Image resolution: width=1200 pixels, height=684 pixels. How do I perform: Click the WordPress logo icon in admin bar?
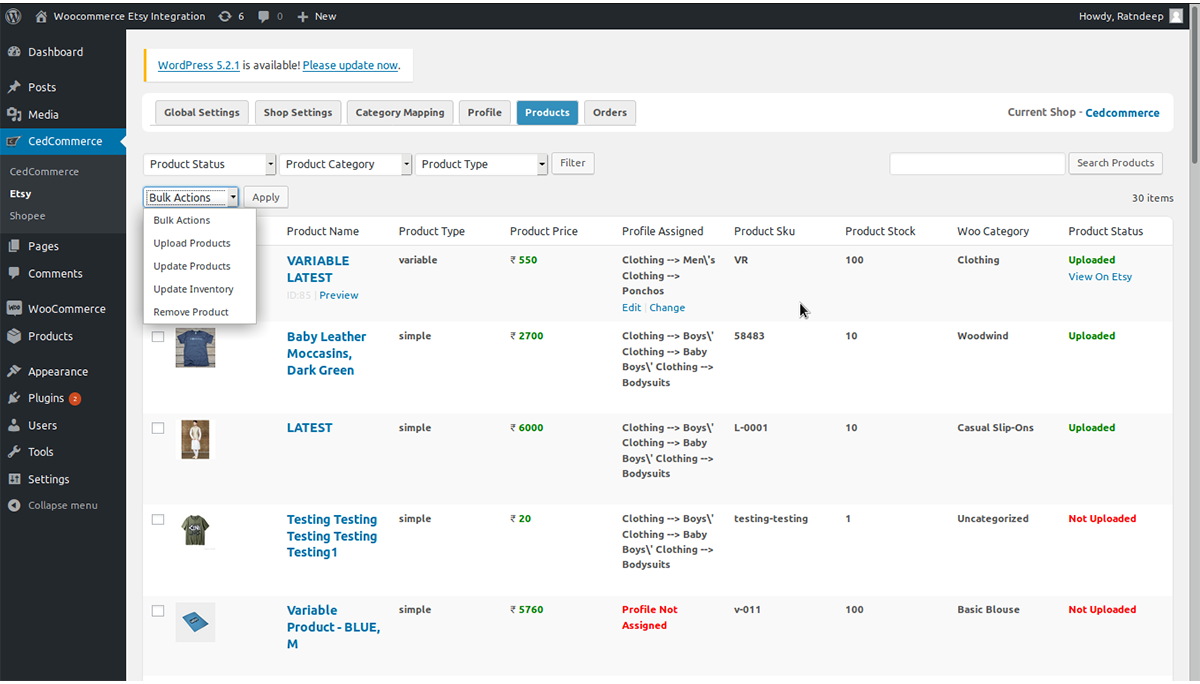pos(13,16)
